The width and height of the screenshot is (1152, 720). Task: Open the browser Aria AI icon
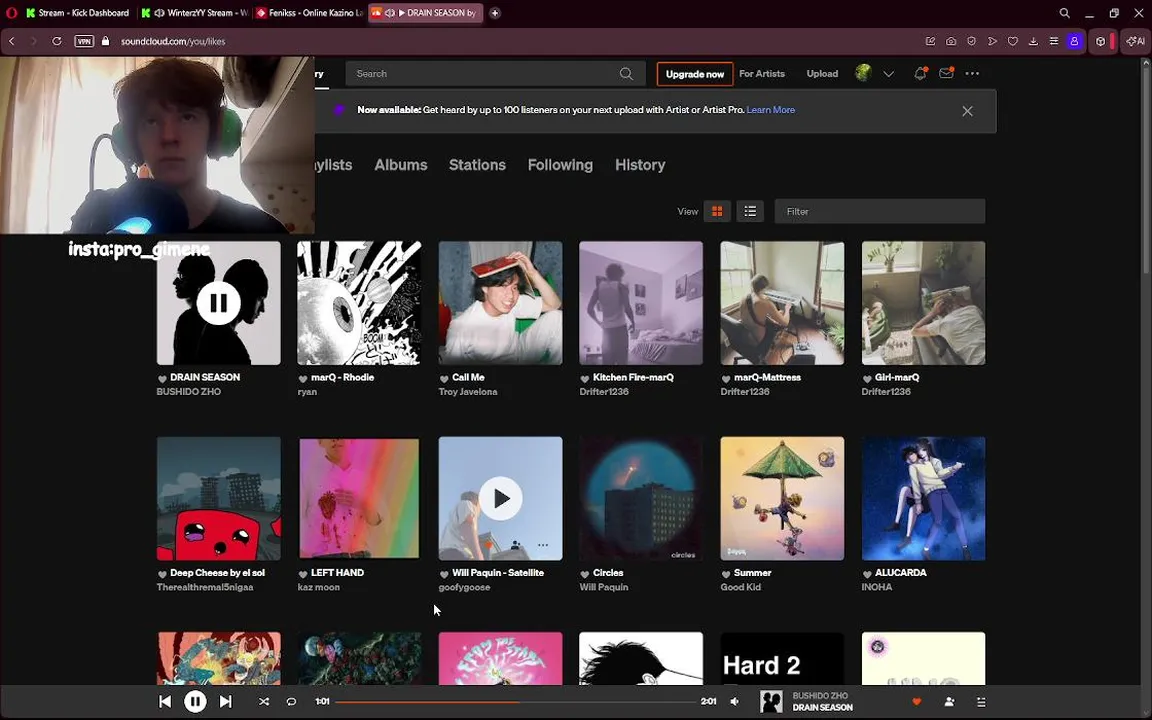[x=1136, y=41]
